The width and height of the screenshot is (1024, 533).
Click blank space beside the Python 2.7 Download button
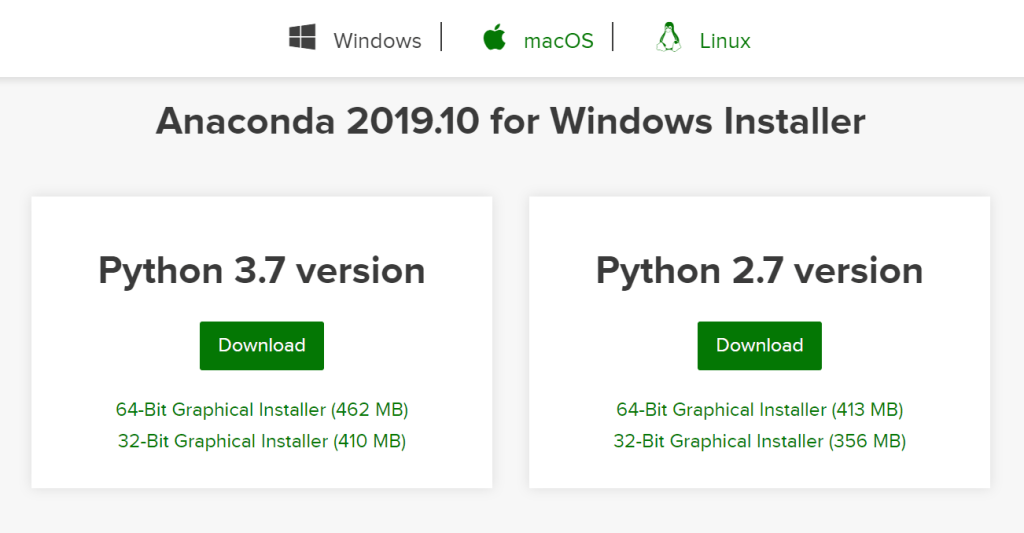coord(900,346)
